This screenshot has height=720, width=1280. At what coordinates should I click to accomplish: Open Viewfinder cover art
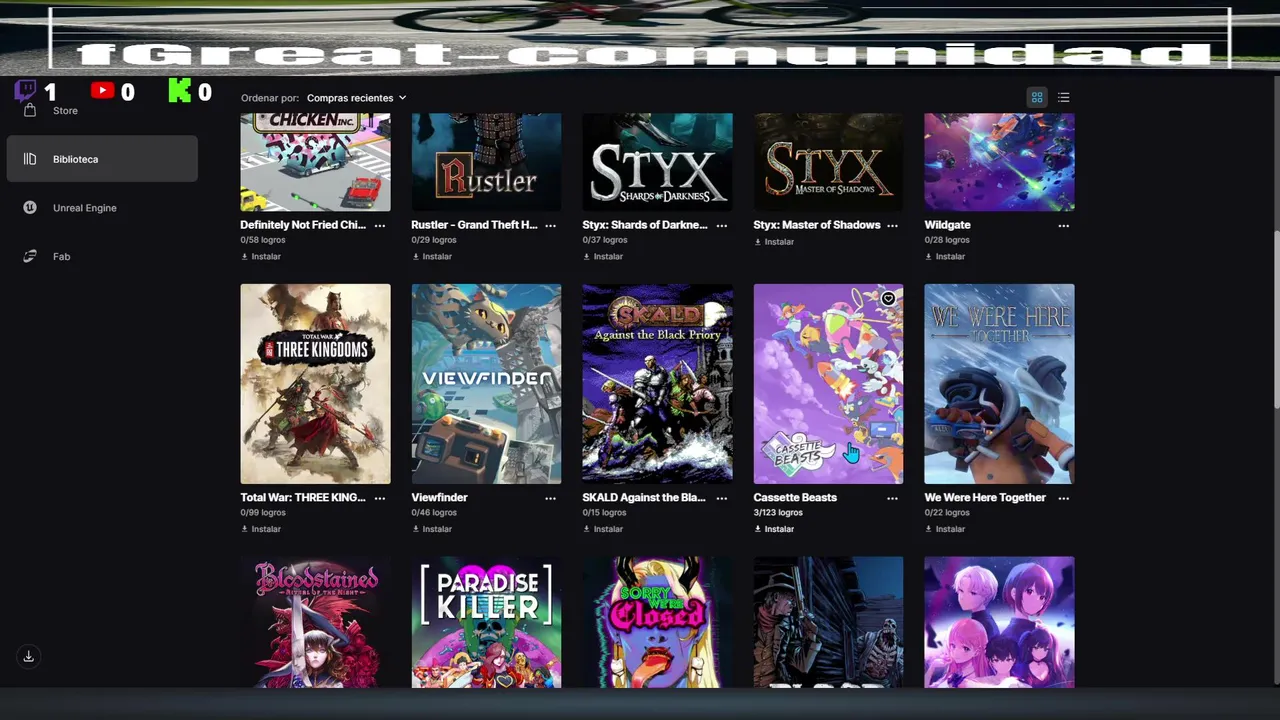(x=486, y=384)
